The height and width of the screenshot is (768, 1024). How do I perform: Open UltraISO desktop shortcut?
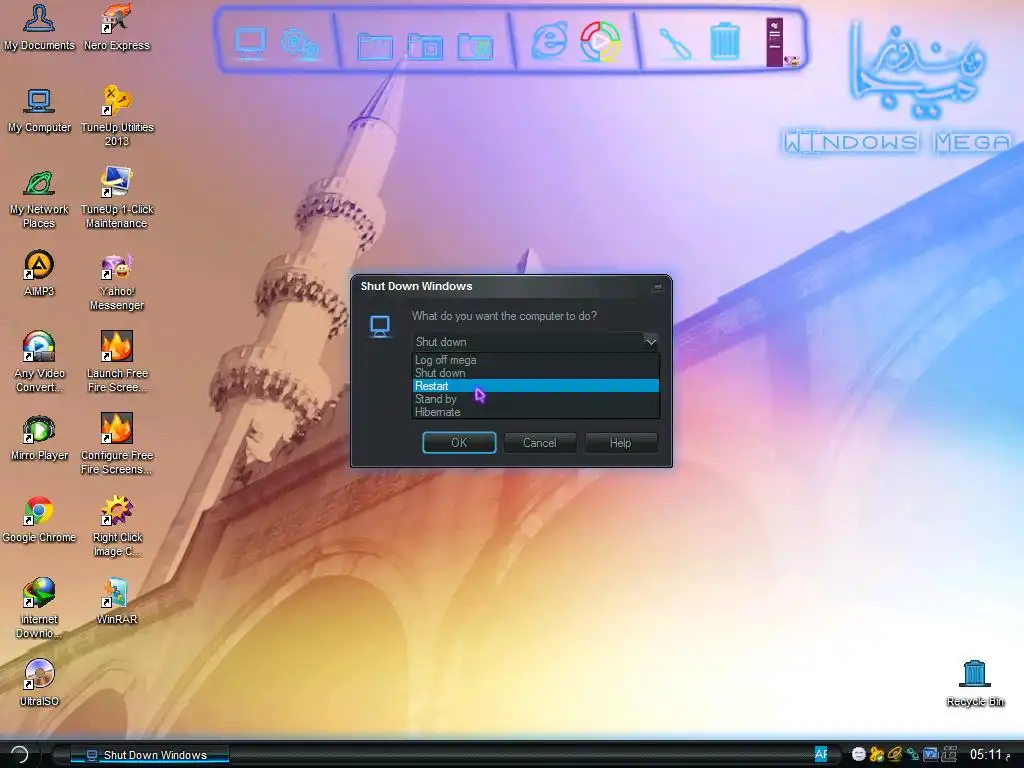pyautogui.click(x=39, y=684)
